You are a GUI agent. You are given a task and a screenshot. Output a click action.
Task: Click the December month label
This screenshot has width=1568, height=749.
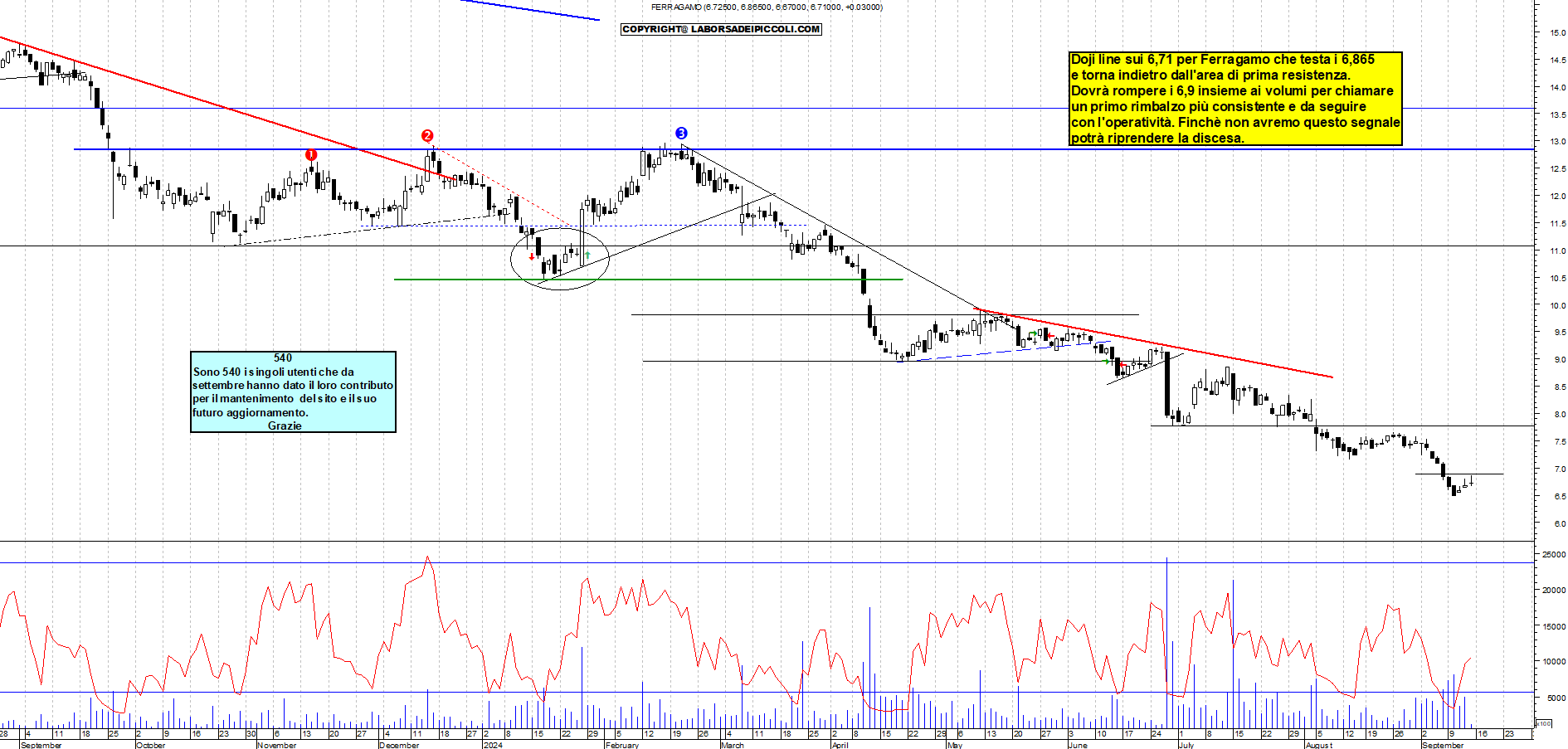click(399, 745)
